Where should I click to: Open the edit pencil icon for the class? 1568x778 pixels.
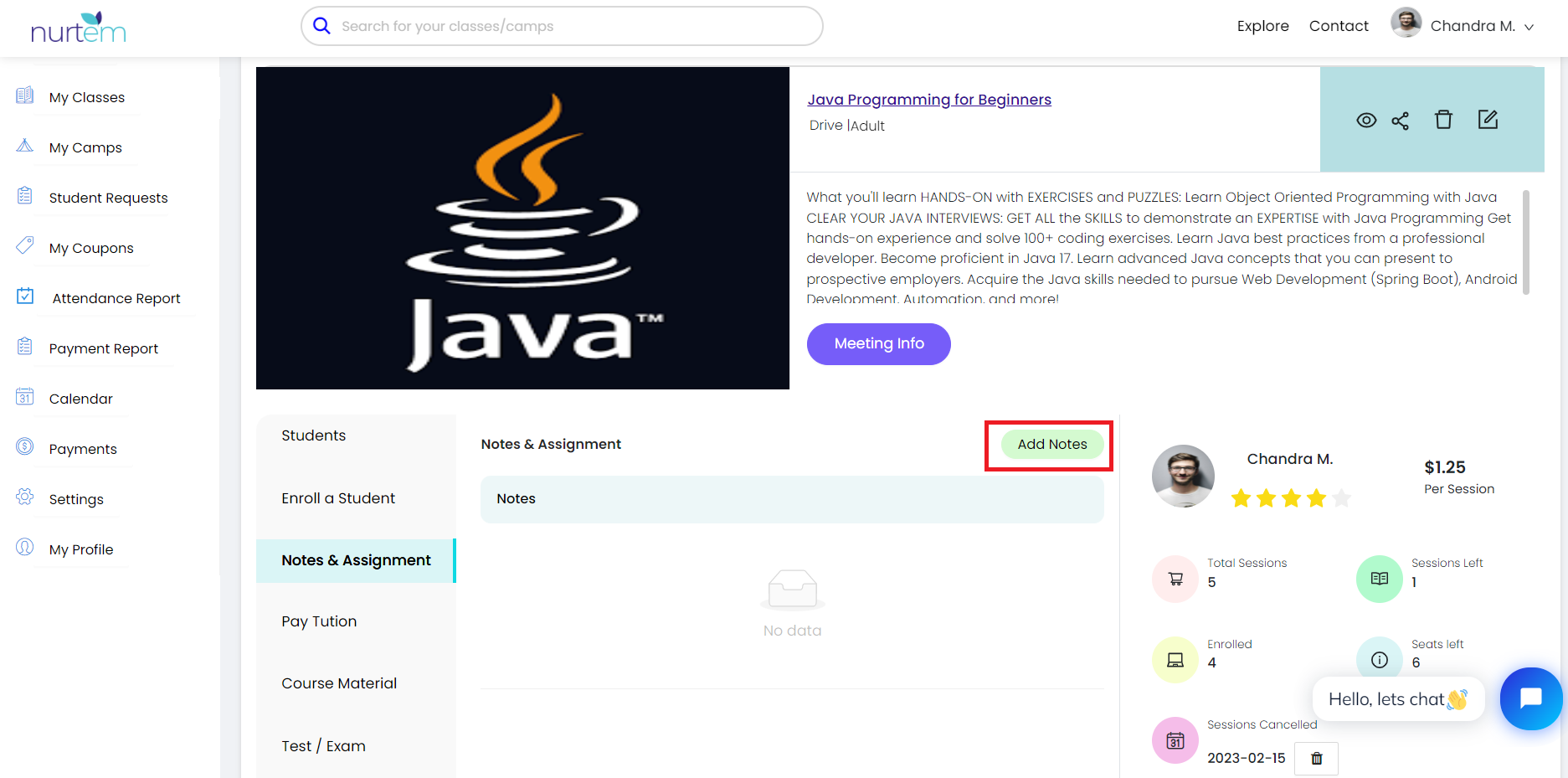[1488, 120]
